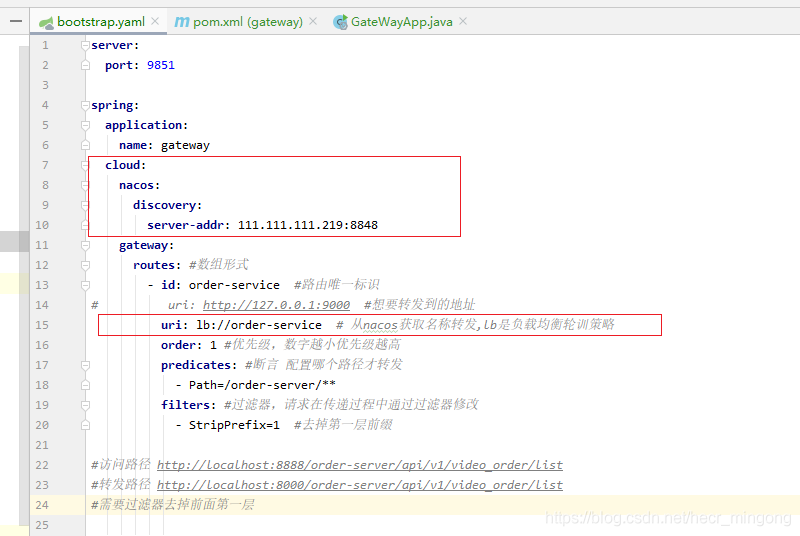Image resolution: width=800 pixels, height=536 pixels.
Task: Collapse the nacos: block fold marker
Action: click(x=85, y=185)
